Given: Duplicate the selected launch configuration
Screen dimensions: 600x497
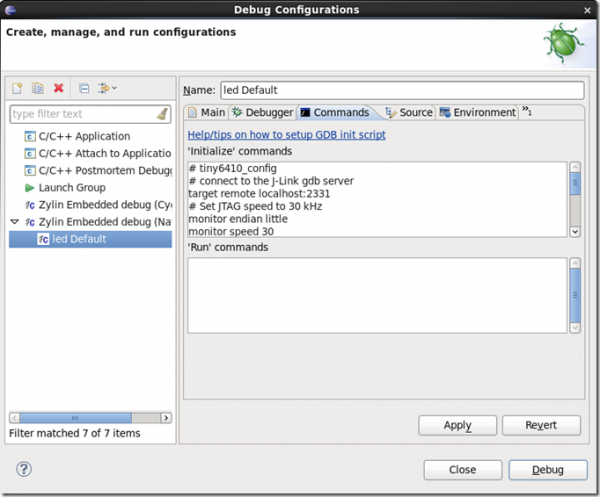Looking at the screenshot, I should 38,89.
